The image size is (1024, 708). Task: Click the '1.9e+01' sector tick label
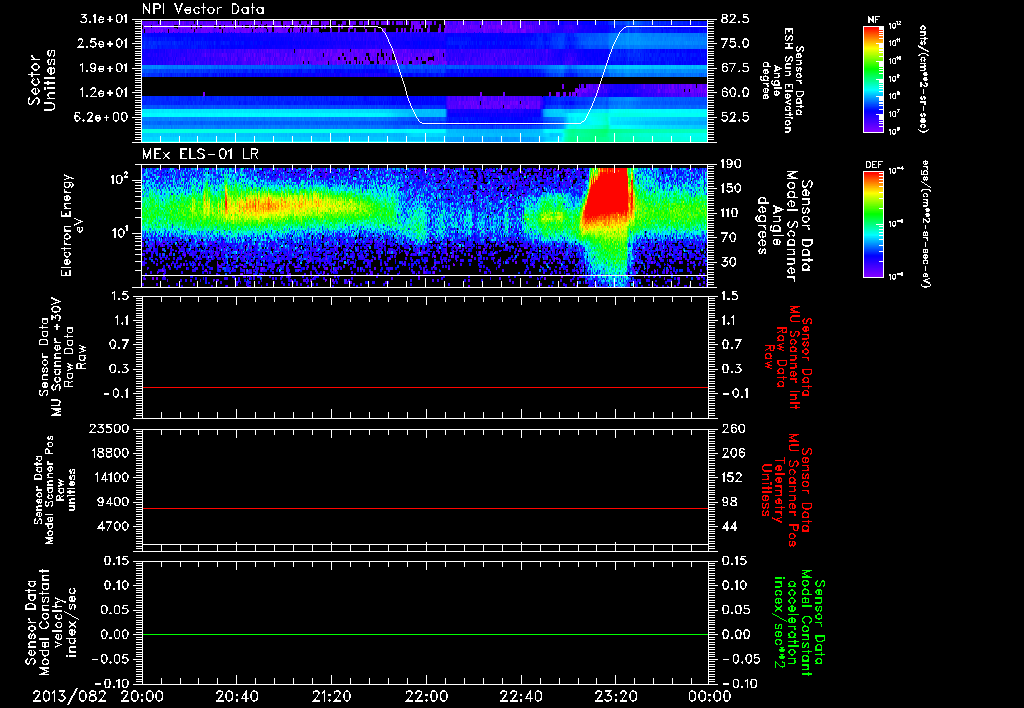(x=105, y=68)
